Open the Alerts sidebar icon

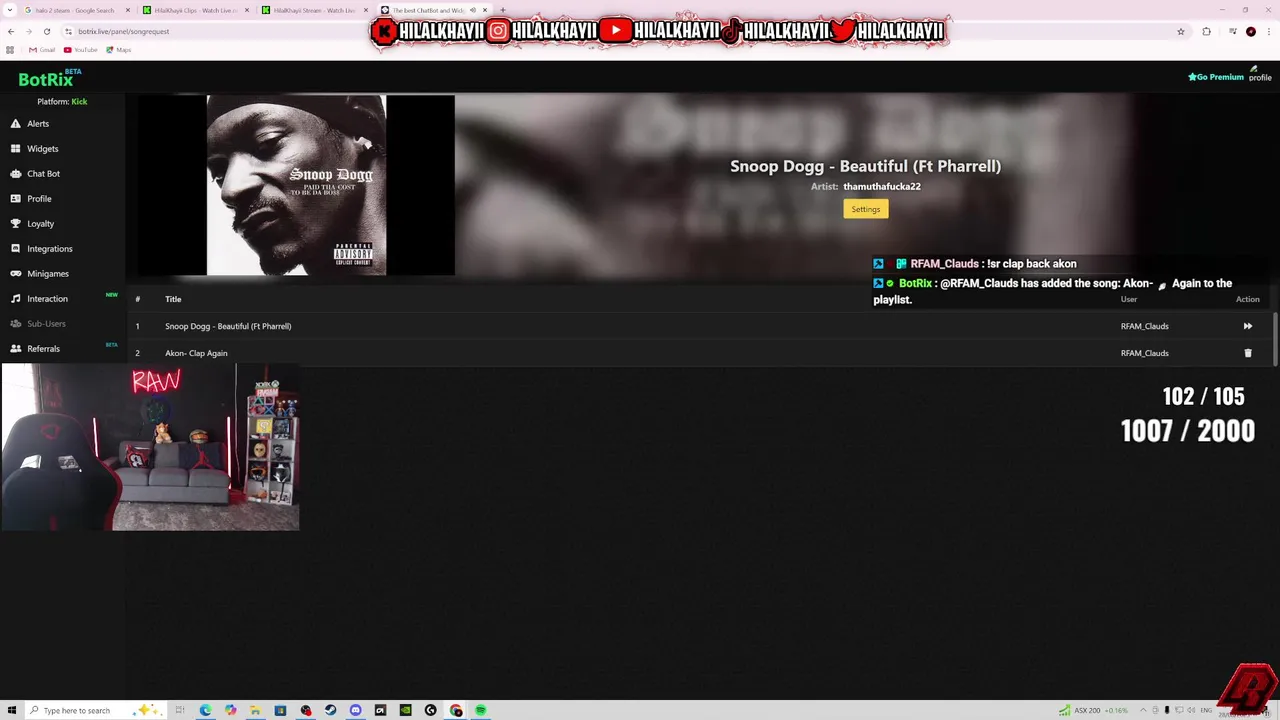click(x=16, y=124)
